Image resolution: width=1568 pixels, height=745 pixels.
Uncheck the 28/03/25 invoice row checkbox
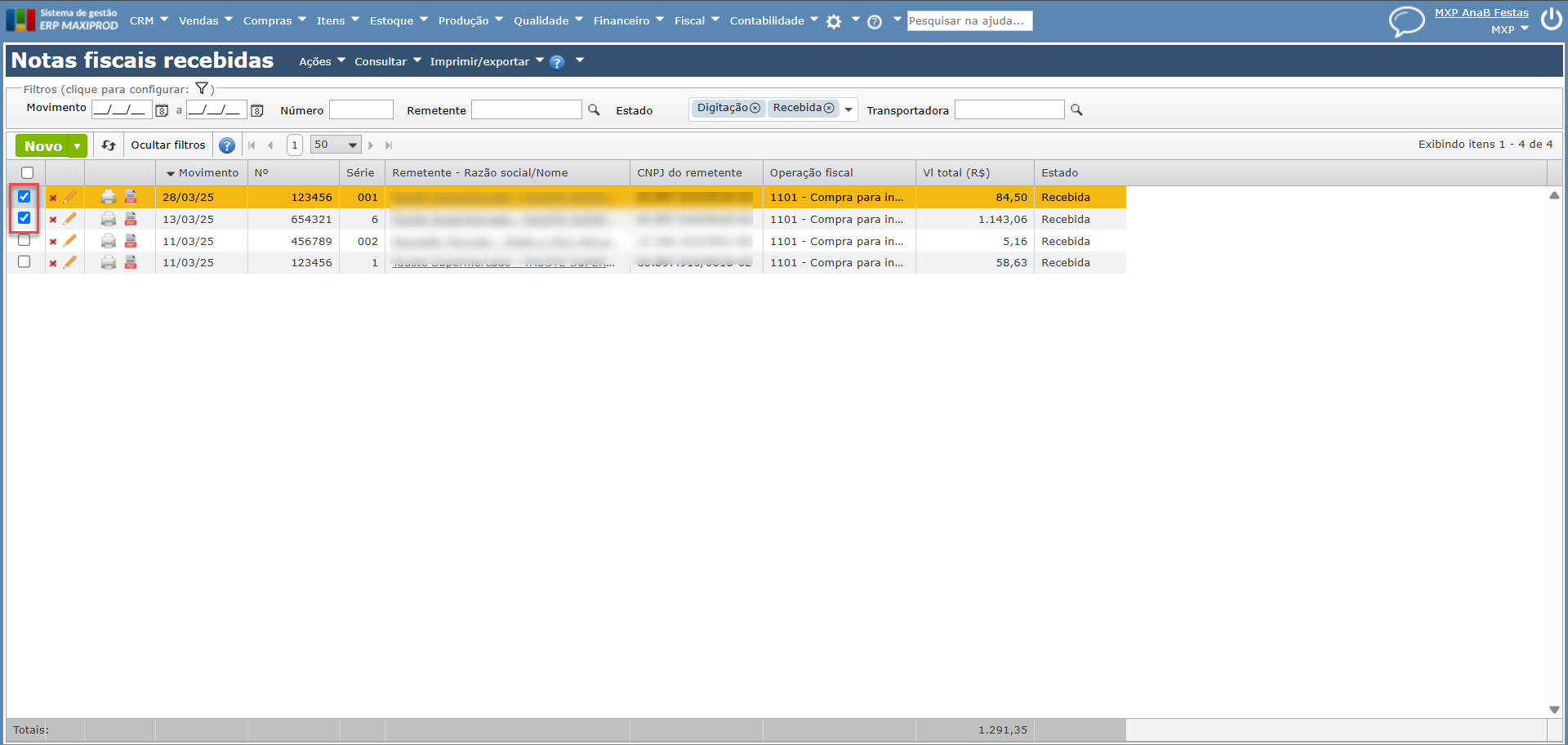click(x=24, y=196)
